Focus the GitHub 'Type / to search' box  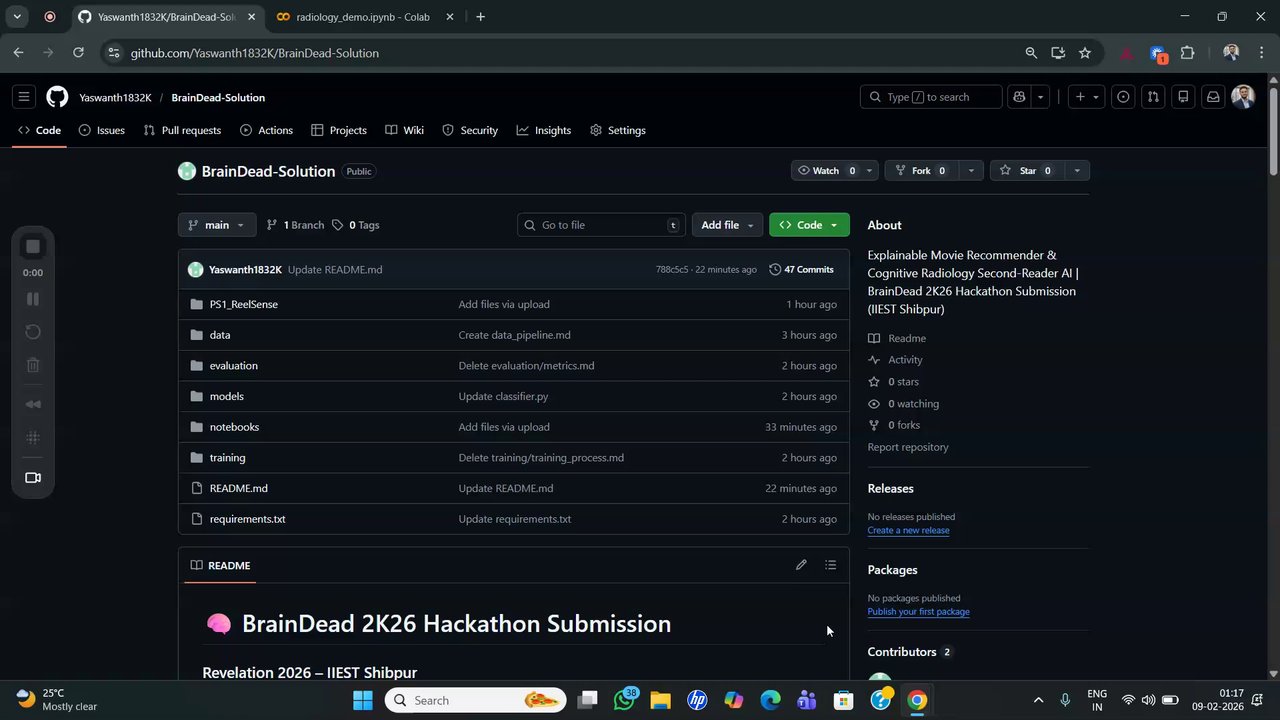pos(931,97)
